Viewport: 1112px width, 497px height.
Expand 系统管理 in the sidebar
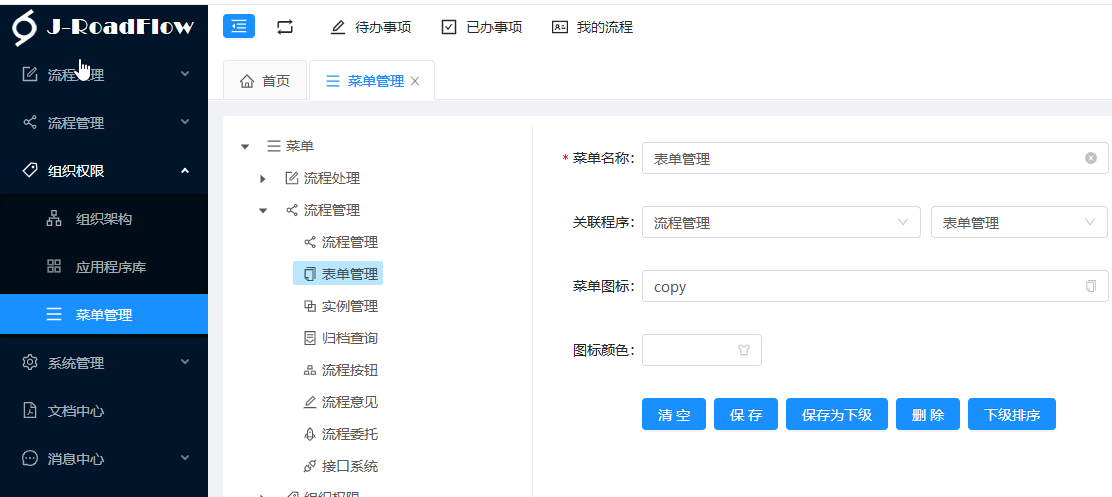(104, 363)
